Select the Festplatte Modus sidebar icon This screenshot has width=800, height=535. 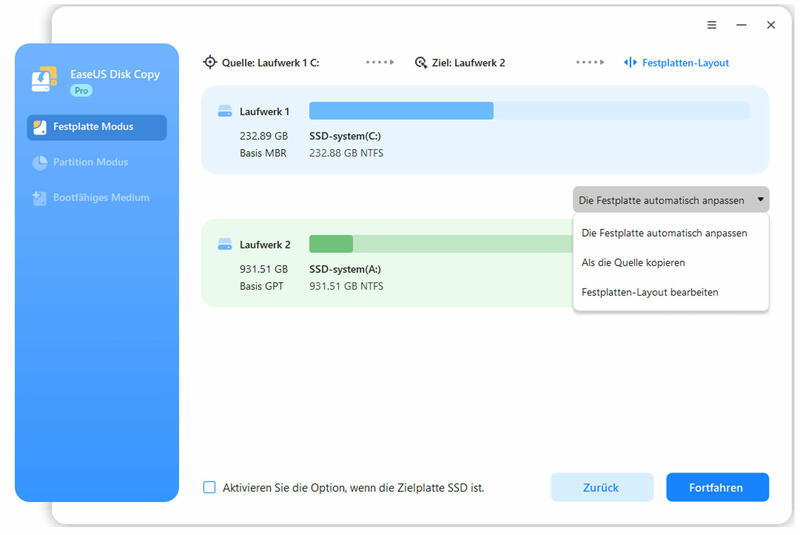(40, 127)
